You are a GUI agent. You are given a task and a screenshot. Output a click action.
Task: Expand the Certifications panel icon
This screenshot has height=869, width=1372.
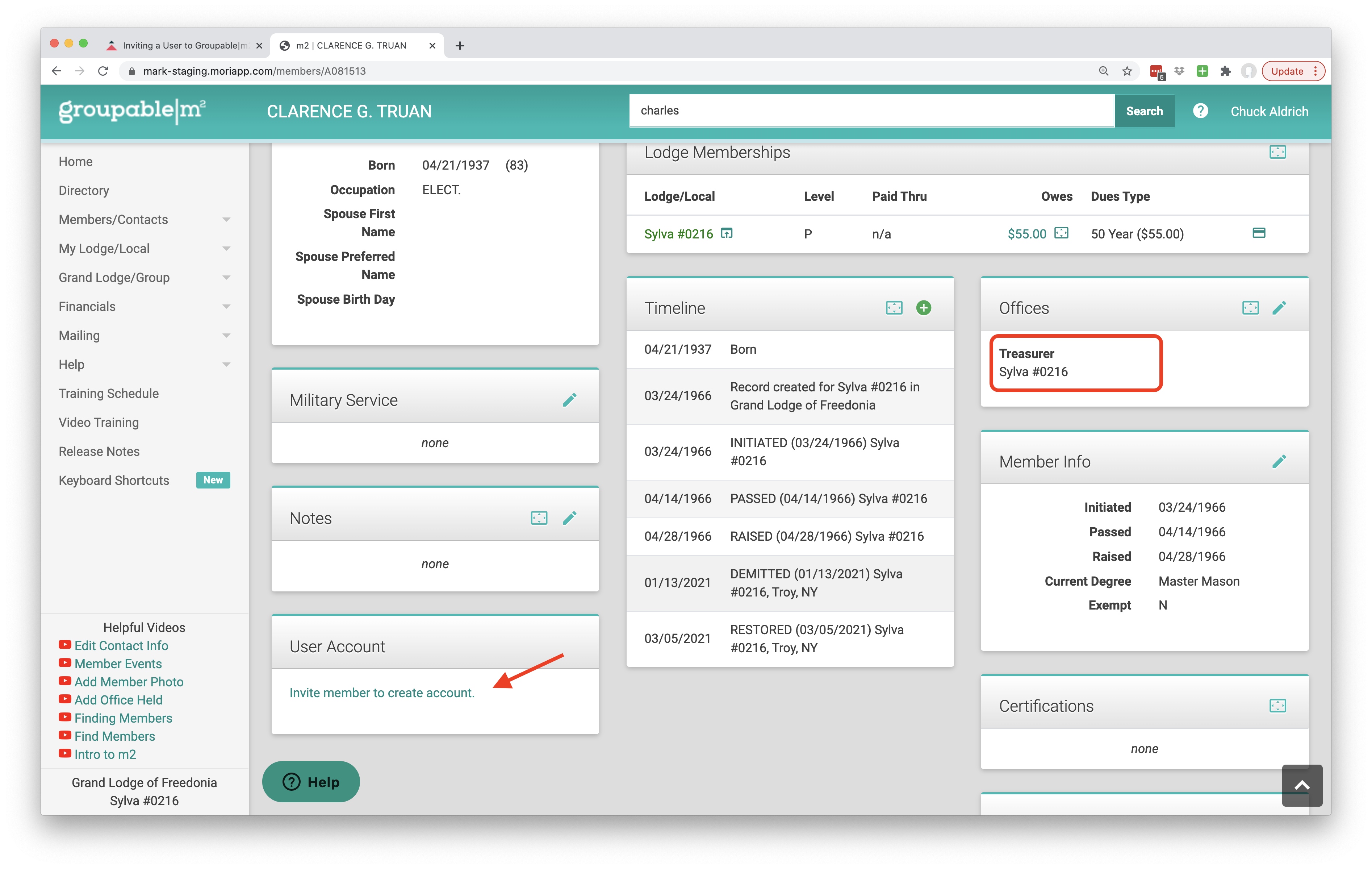point(1277,706)
